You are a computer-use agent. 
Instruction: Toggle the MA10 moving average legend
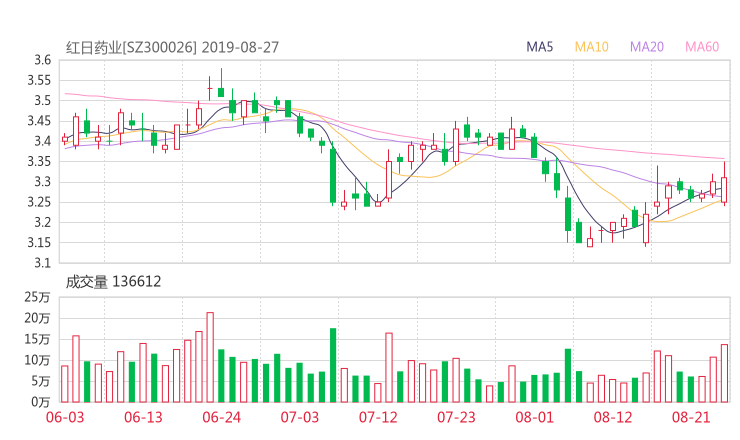[592, 47]
